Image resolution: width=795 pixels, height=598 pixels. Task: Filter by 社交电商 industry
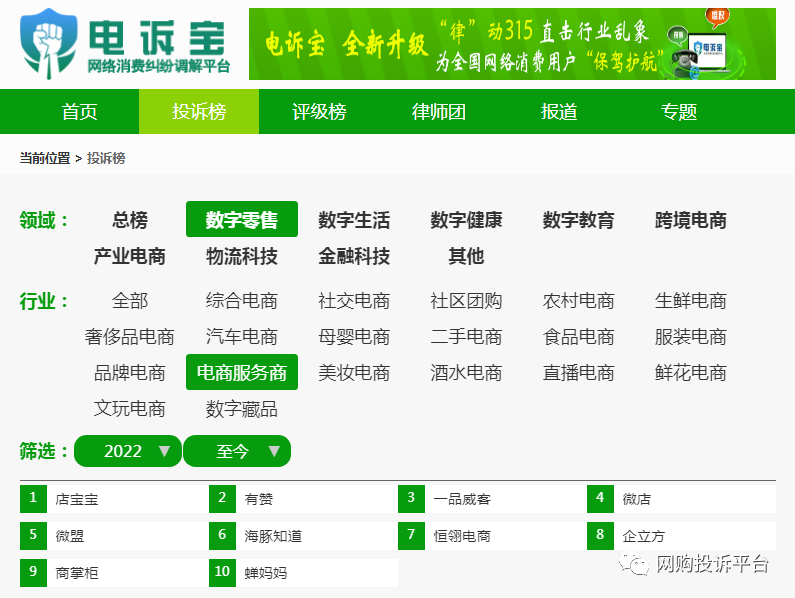point(354,301)
